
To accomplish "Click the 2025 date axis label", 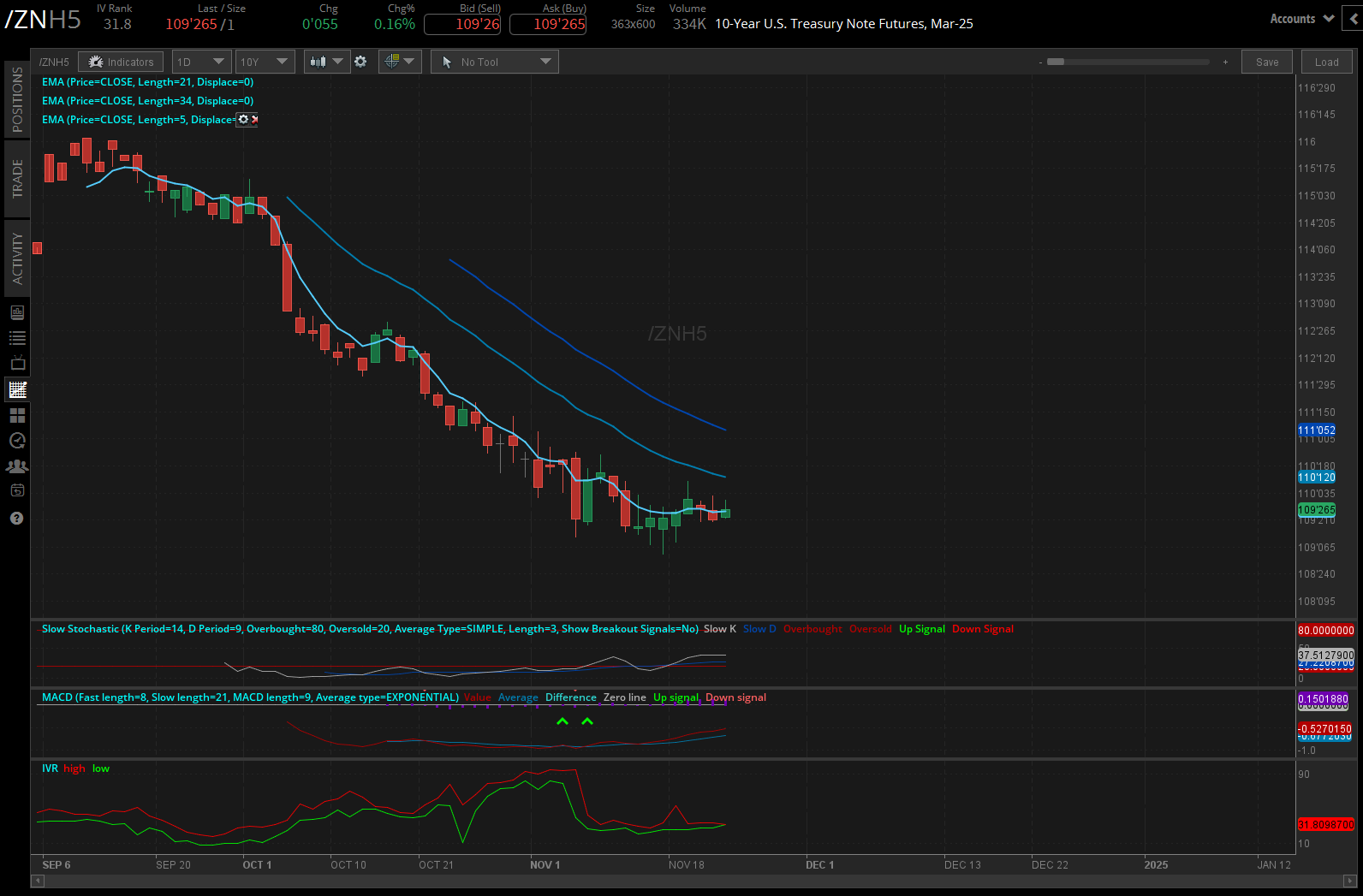I will [1156, 865].
